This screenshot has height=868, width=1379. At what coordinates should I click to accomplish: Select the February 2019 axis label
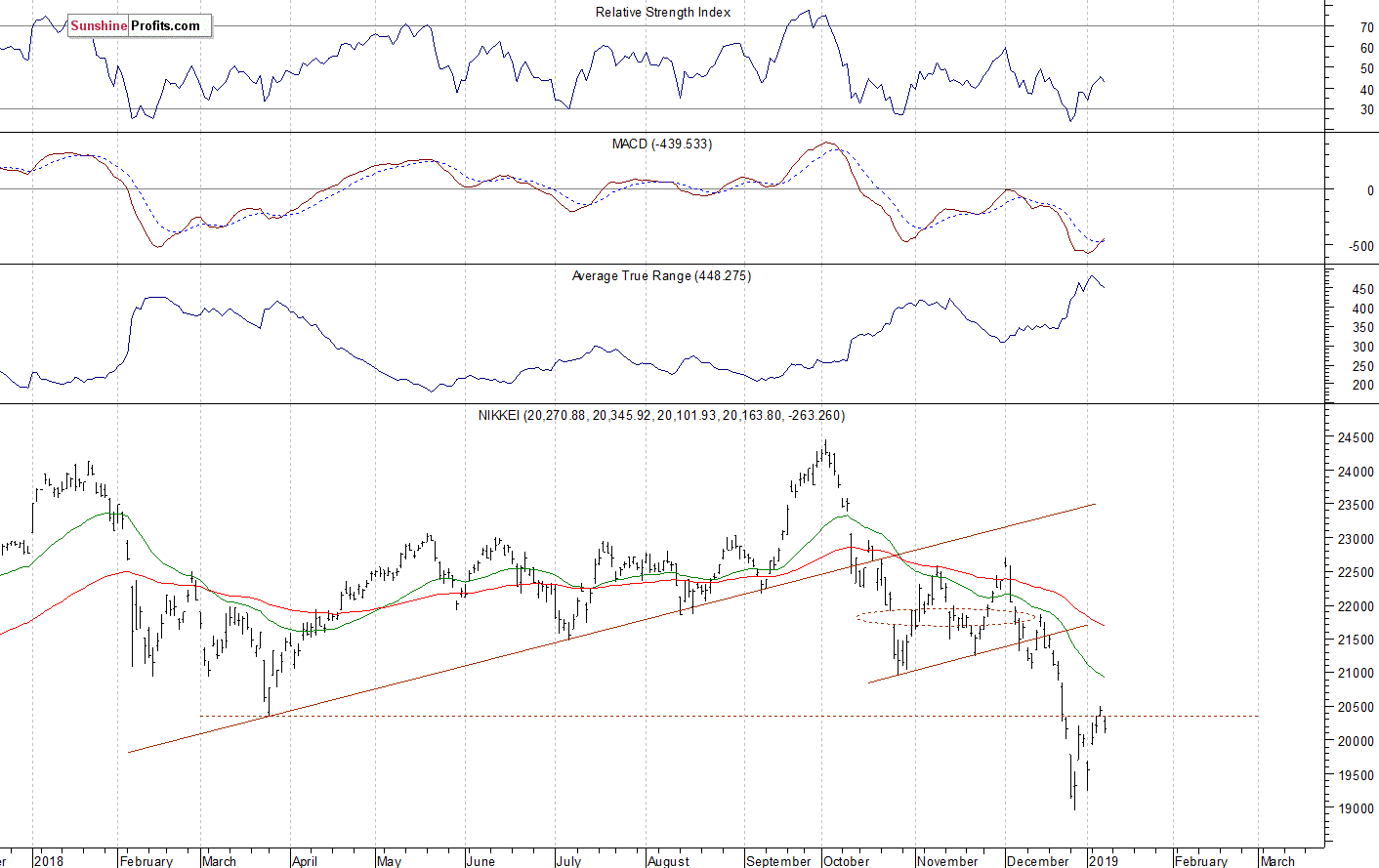coord(1201,860)
